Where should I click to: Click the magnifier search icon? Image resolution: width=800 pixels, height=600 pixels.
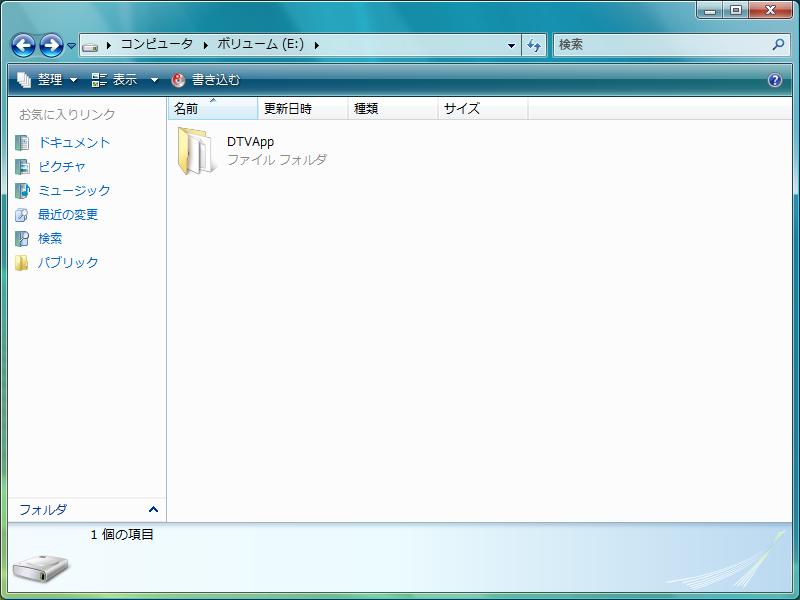click(778, 45)
